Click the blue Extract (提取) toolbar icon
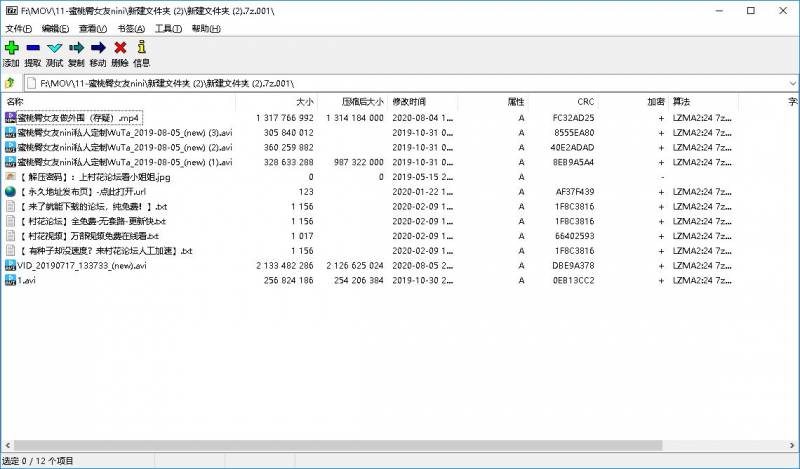 point(33,47)
